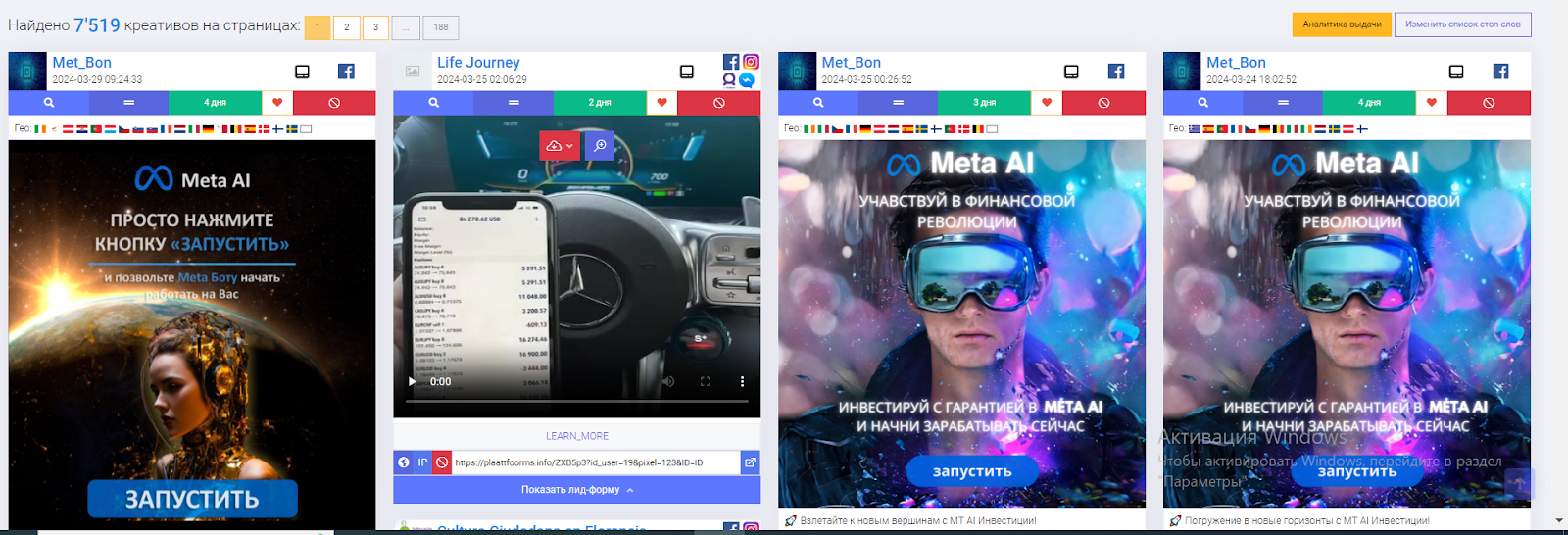Expand the 'Показать лид-форму' section
Screen dimensions: 1568x535
tap(576, 490)
